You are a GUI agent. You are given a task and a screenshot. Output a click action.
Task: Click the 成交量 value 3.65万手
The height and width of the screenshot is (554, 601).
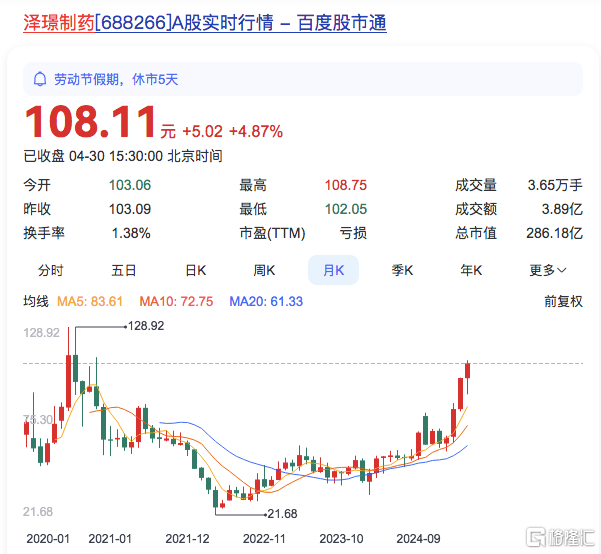(x=555, y=185)
